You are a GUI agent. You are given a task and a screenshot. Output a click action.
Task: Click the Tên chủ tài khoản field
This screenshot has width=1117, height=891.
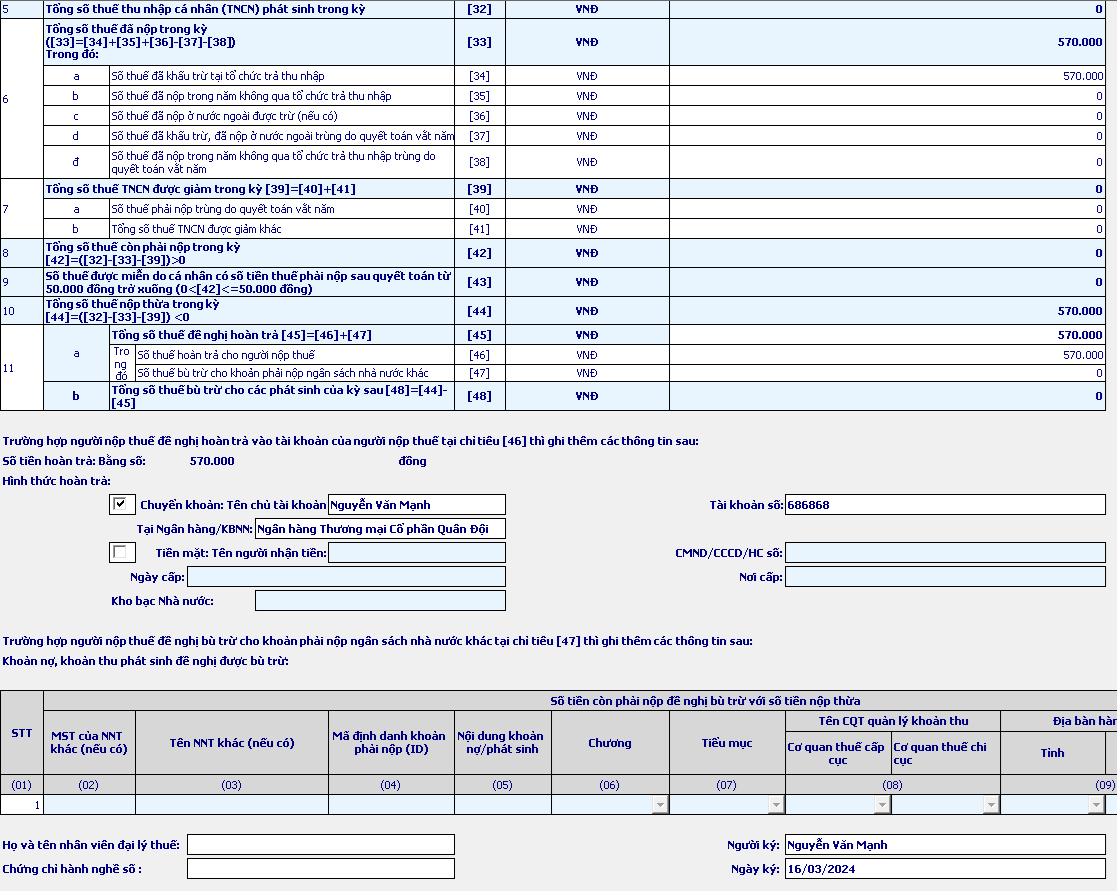coord(416,505)
